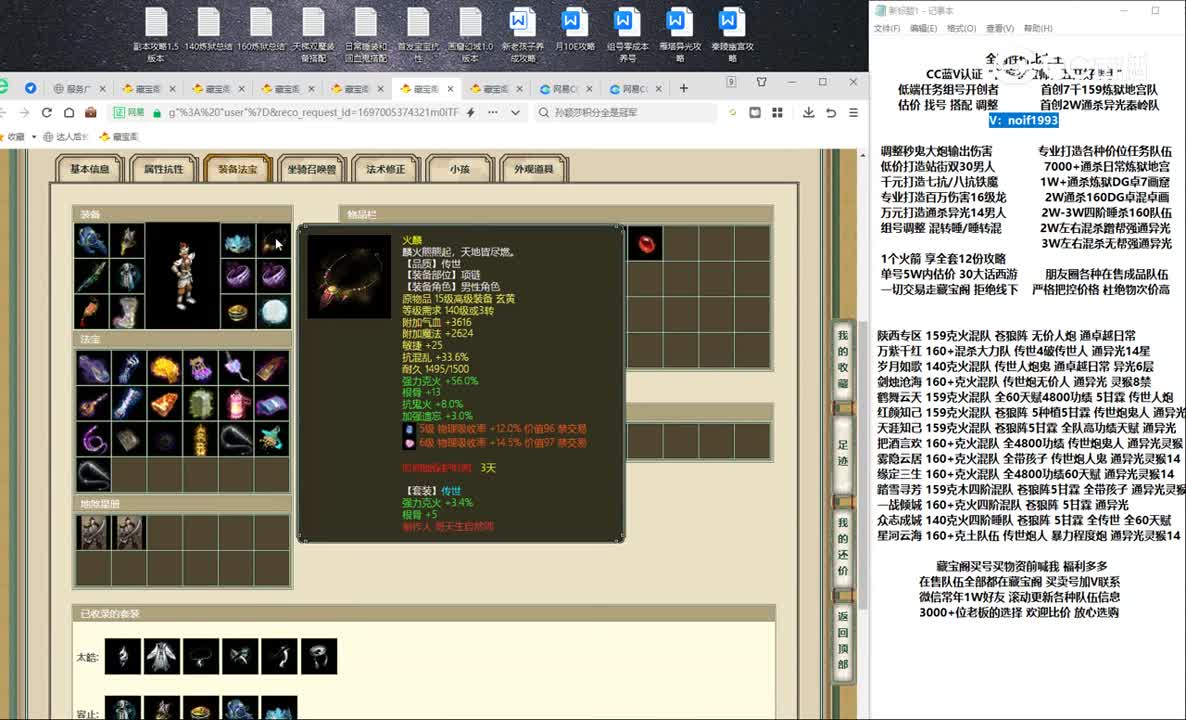Click the 我的还价 side button
The image size is (1186, 720).
[x=843, y=546]
